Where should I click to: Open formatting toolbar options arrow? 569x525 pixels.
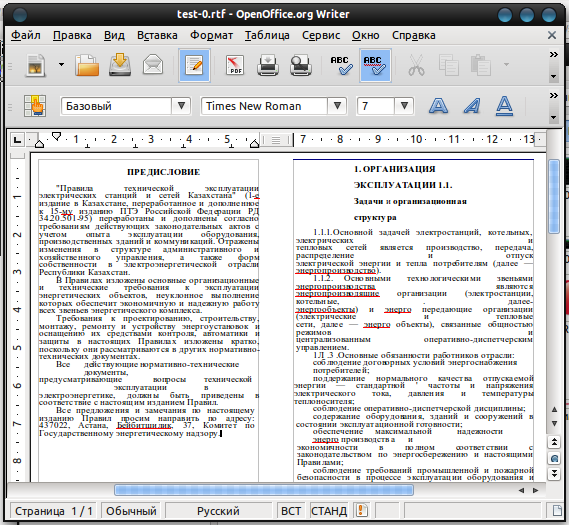pyautogui.click(x=553, y=117)
